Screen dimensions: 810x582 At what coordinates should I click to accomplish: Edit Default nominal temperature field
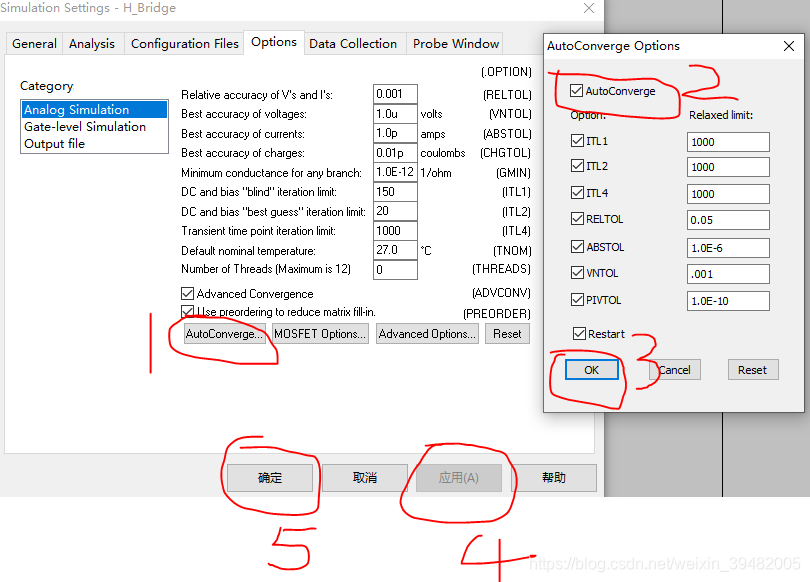[x=395, y=250]
